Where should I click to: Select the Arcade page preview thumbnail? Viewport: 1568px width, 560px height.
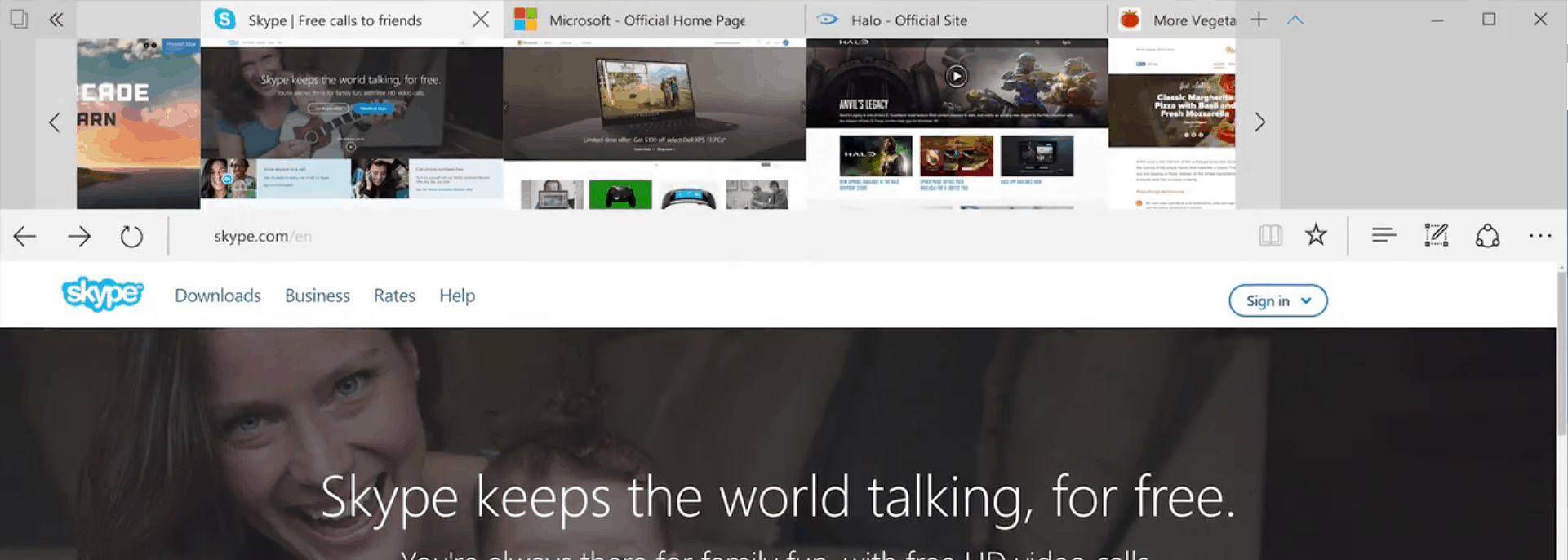[138, 123]
